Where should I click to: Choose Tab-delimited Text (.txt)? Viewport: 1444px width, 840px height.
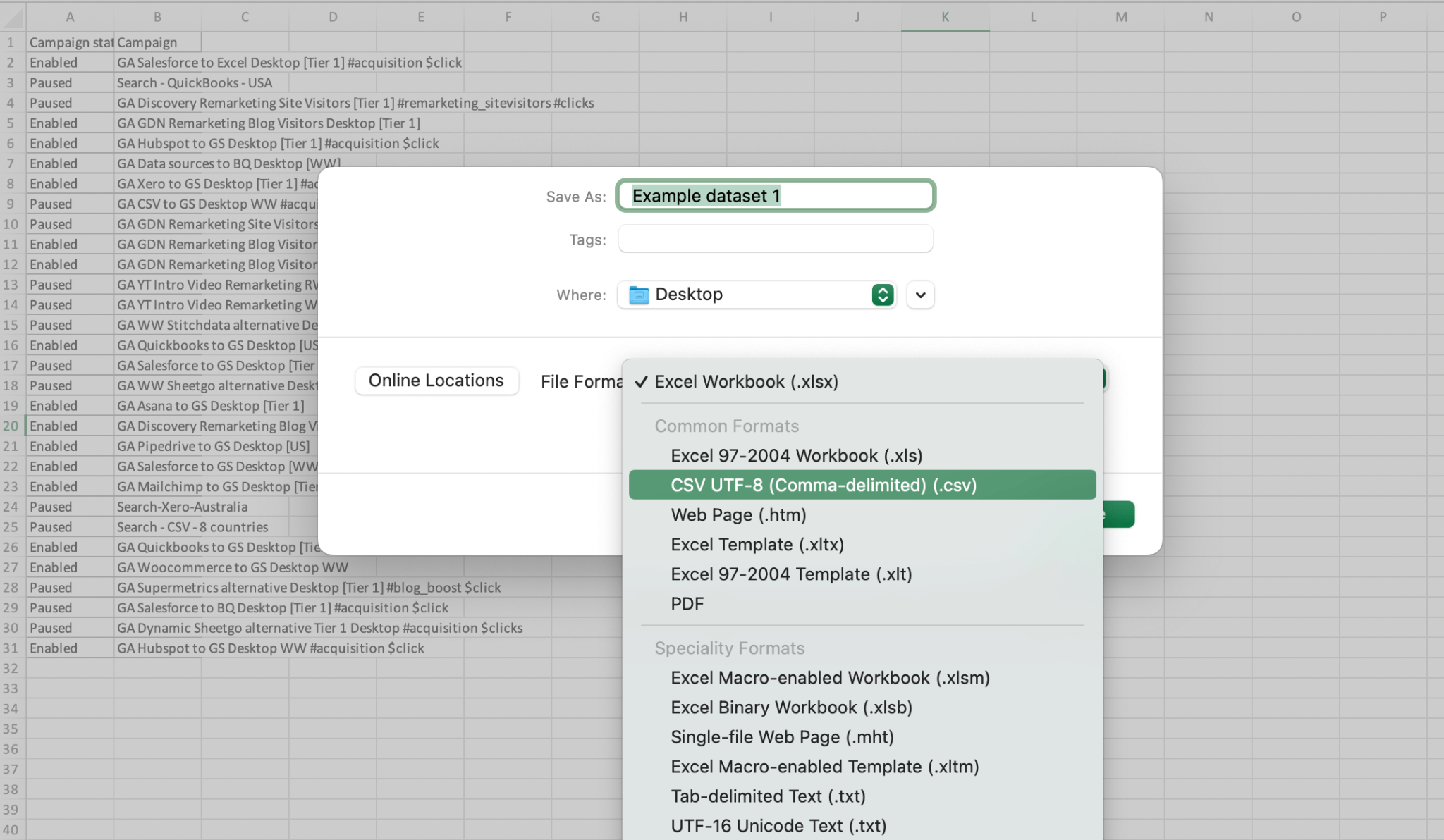tap(862, 796)
